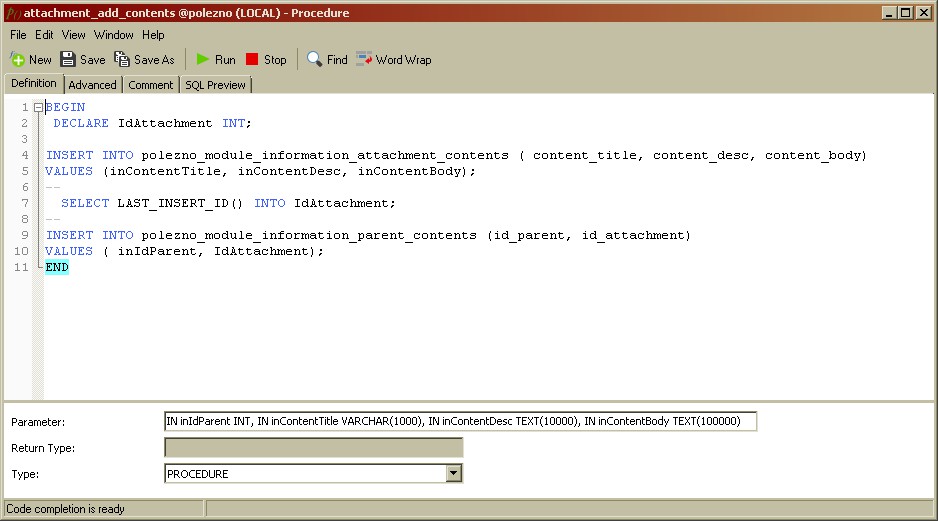938x521 pixels.
Task: Switch to the Comment tab
Action: pyautogui.click(x=151, y=85)
